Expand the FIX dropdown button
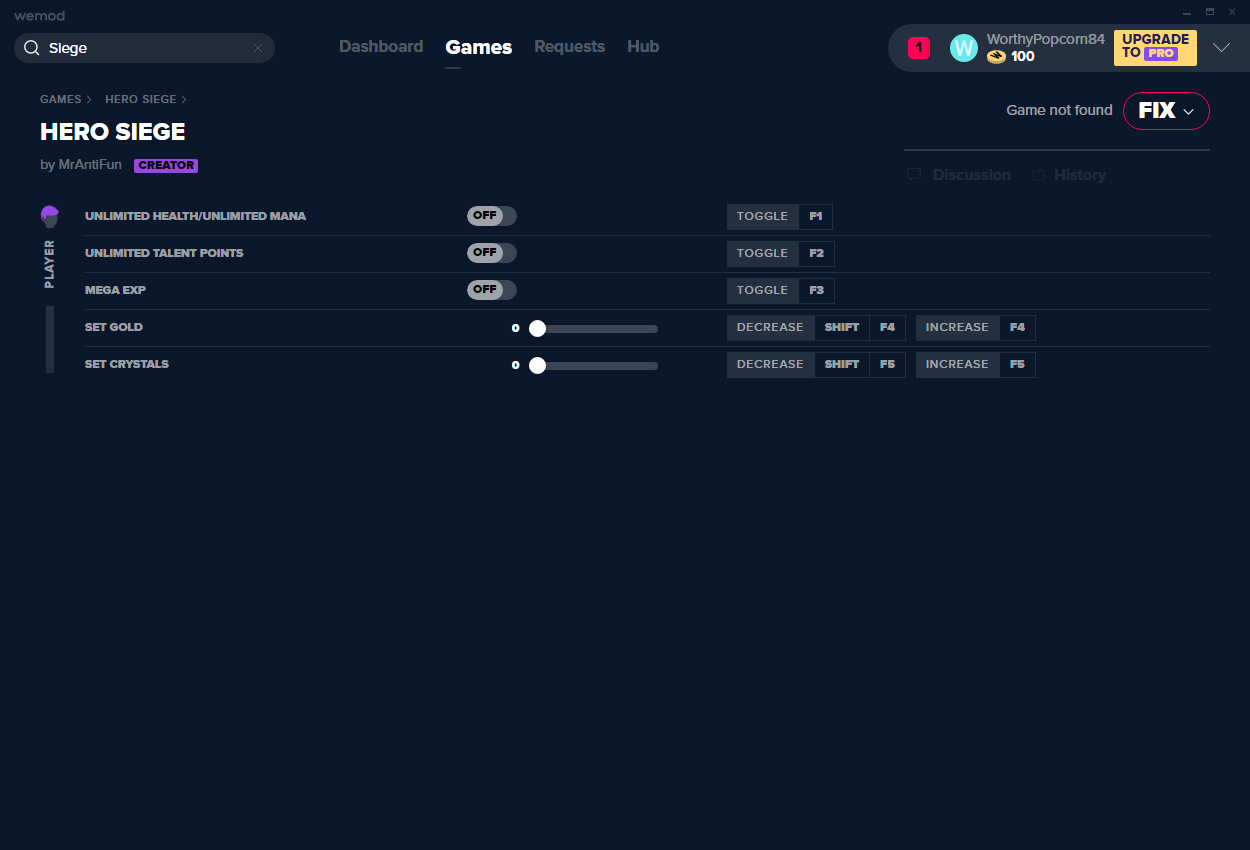This screenshot has height=850, width=1250. click(x=1166, y=111)
